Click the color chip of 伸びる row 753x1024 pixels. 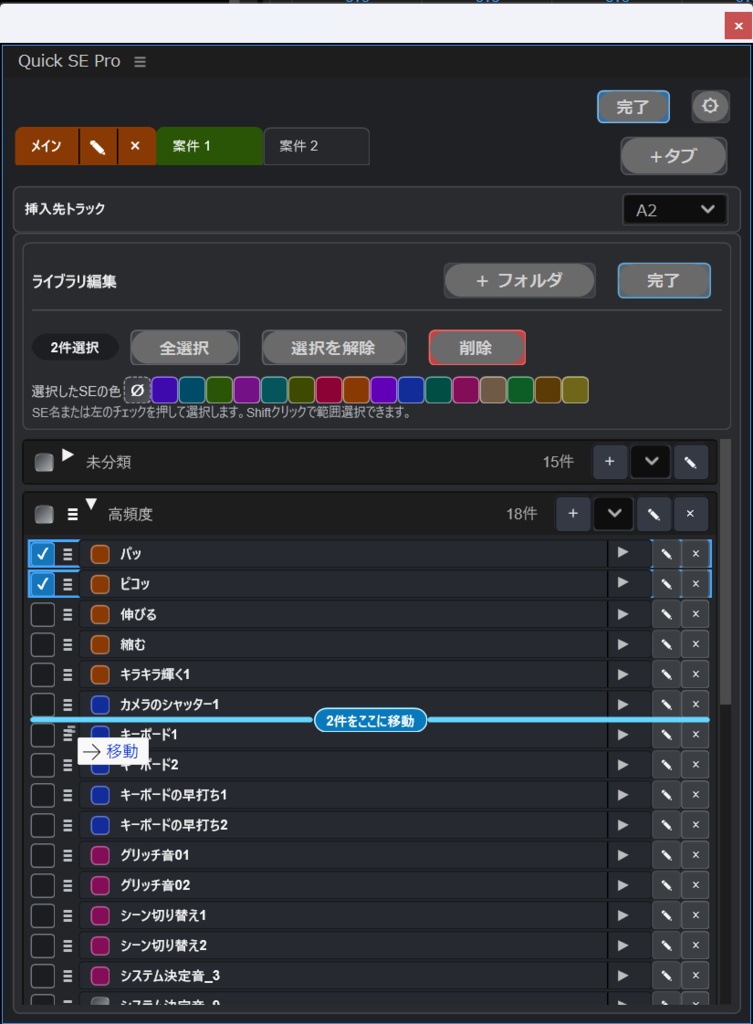100,614
